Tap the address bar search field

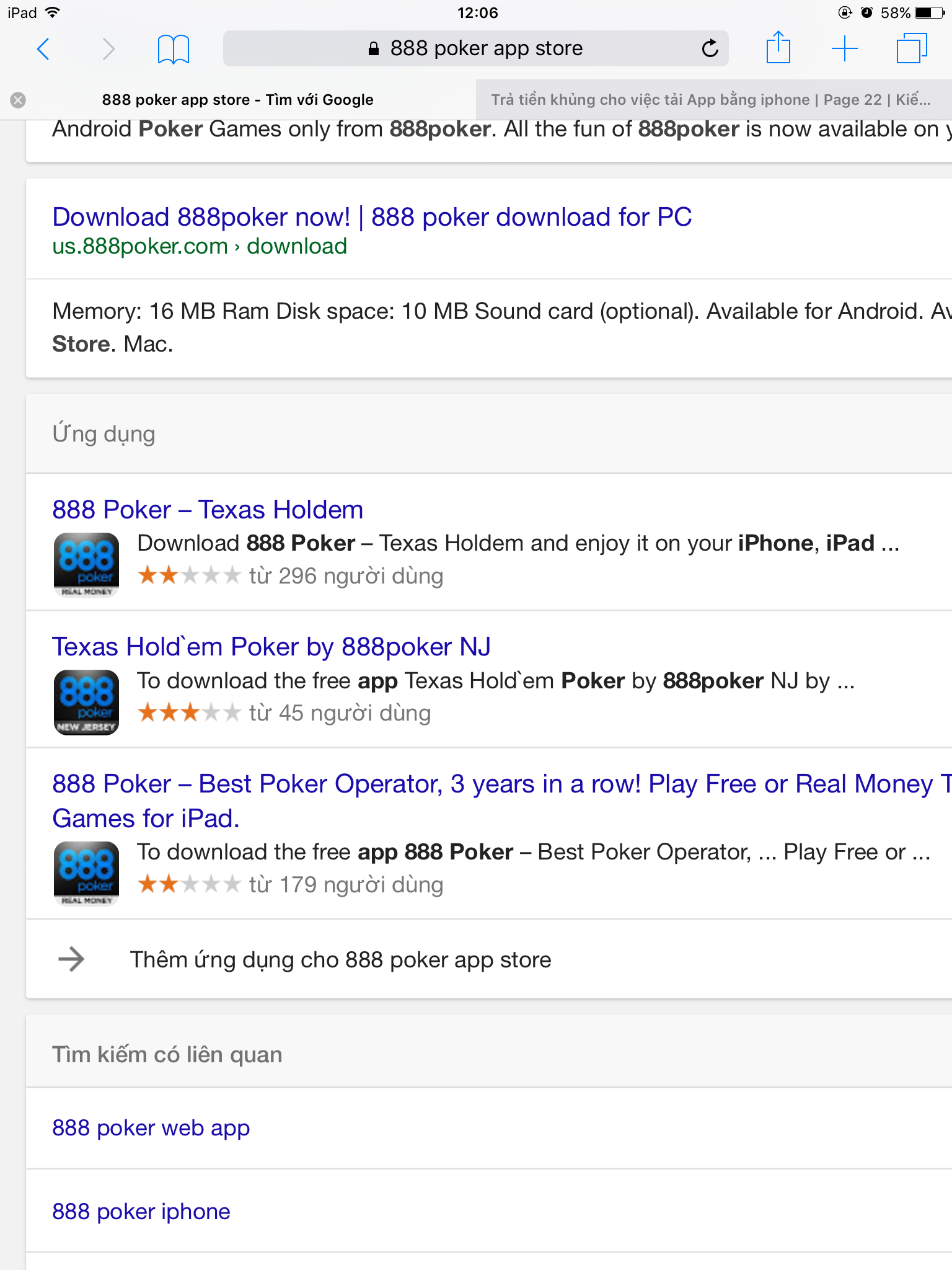[475, 48]
